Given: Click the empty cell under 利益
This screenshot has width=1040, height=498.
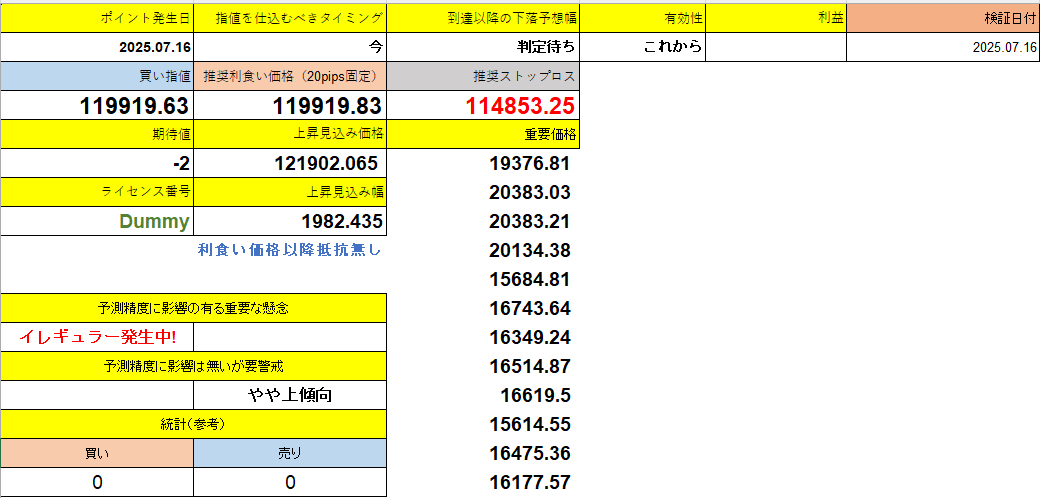Looking at the screenshot, I should (x=776, y=48).
